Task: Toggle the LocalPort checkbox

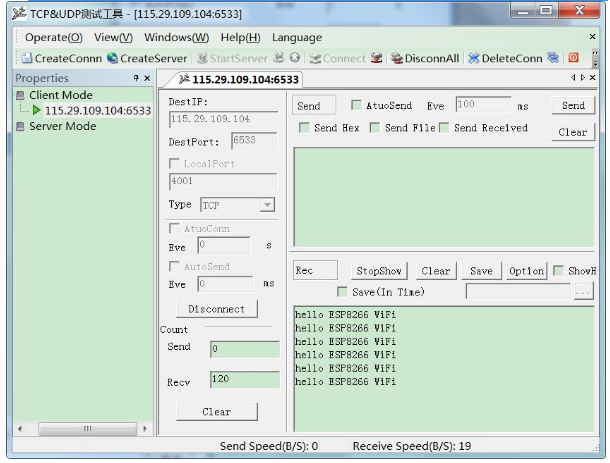Action: (174, 163)
